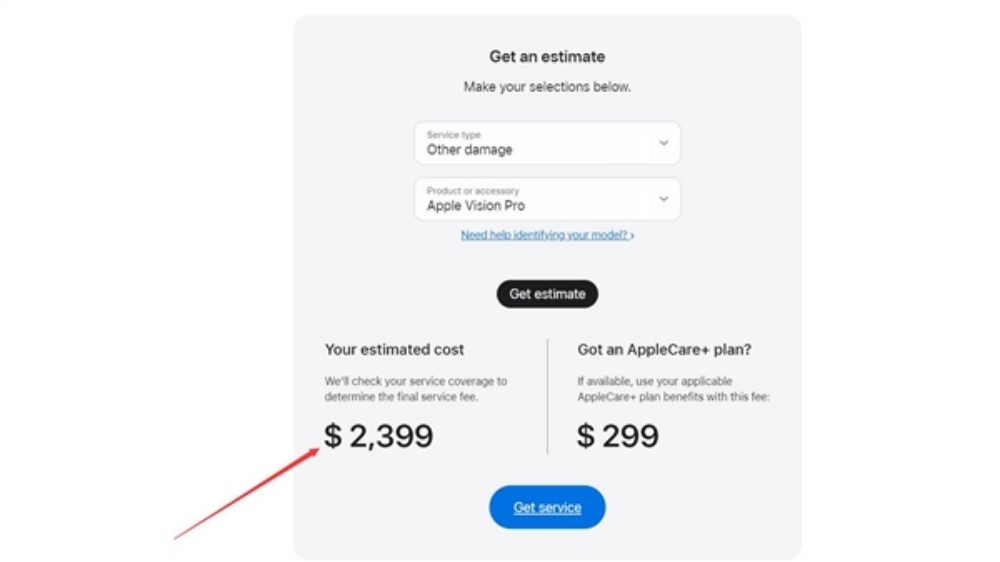Viewport: 1000px width, 562px height.
Task: Click the $ 299 AppleCare+ fee
Action: [x=618, y=436]
